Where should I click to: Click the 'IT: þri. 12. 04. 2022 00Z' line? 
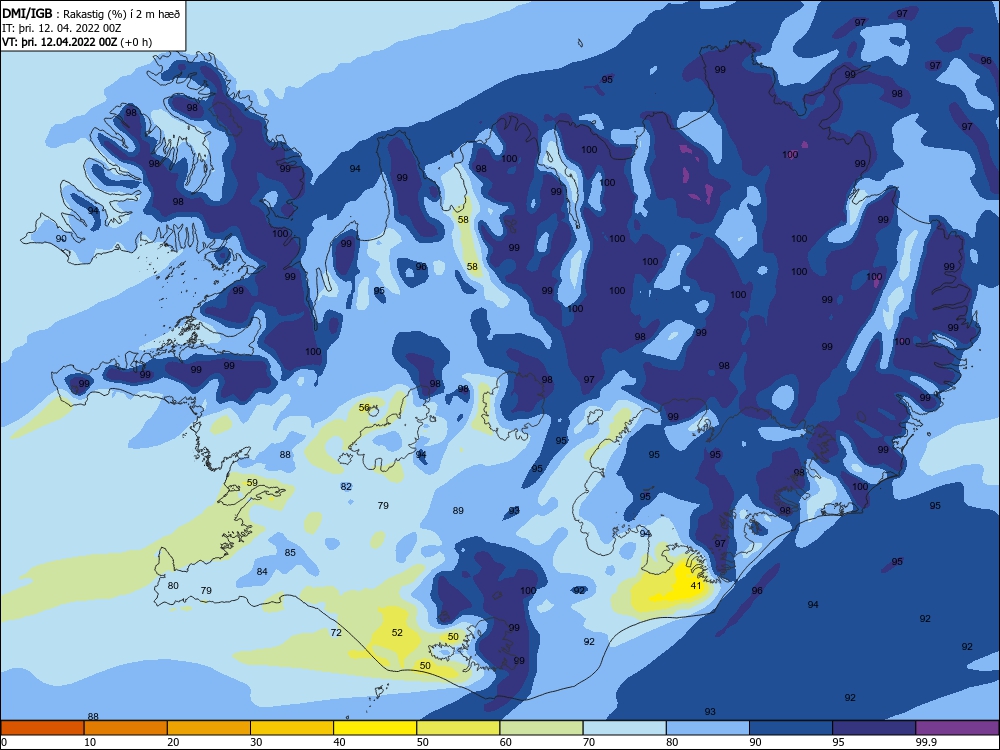(x=61, y=28)
